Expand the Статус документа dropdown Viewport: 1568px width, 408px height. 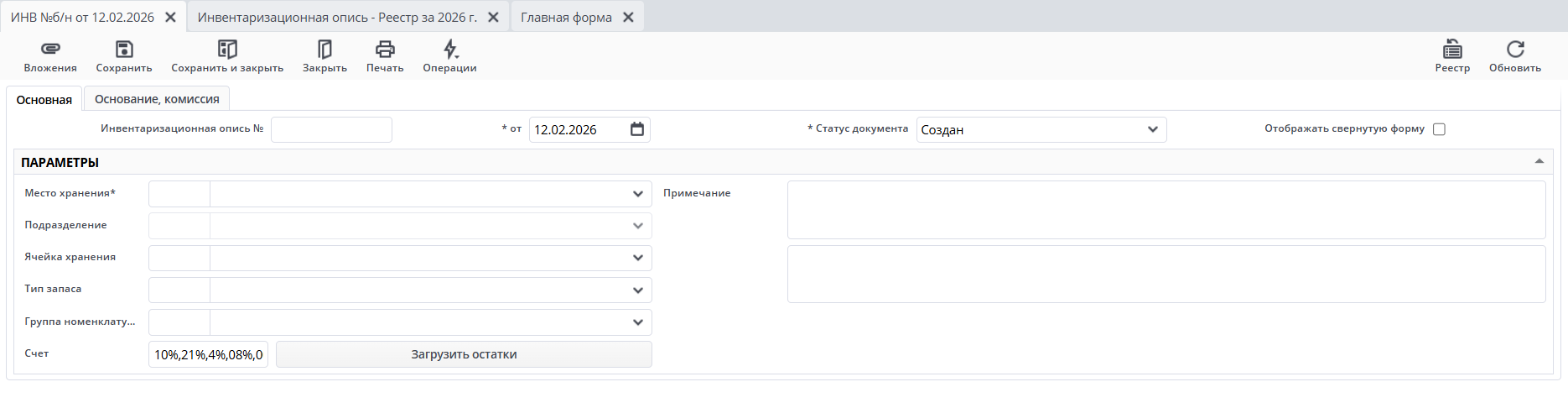click(1153, 129)
